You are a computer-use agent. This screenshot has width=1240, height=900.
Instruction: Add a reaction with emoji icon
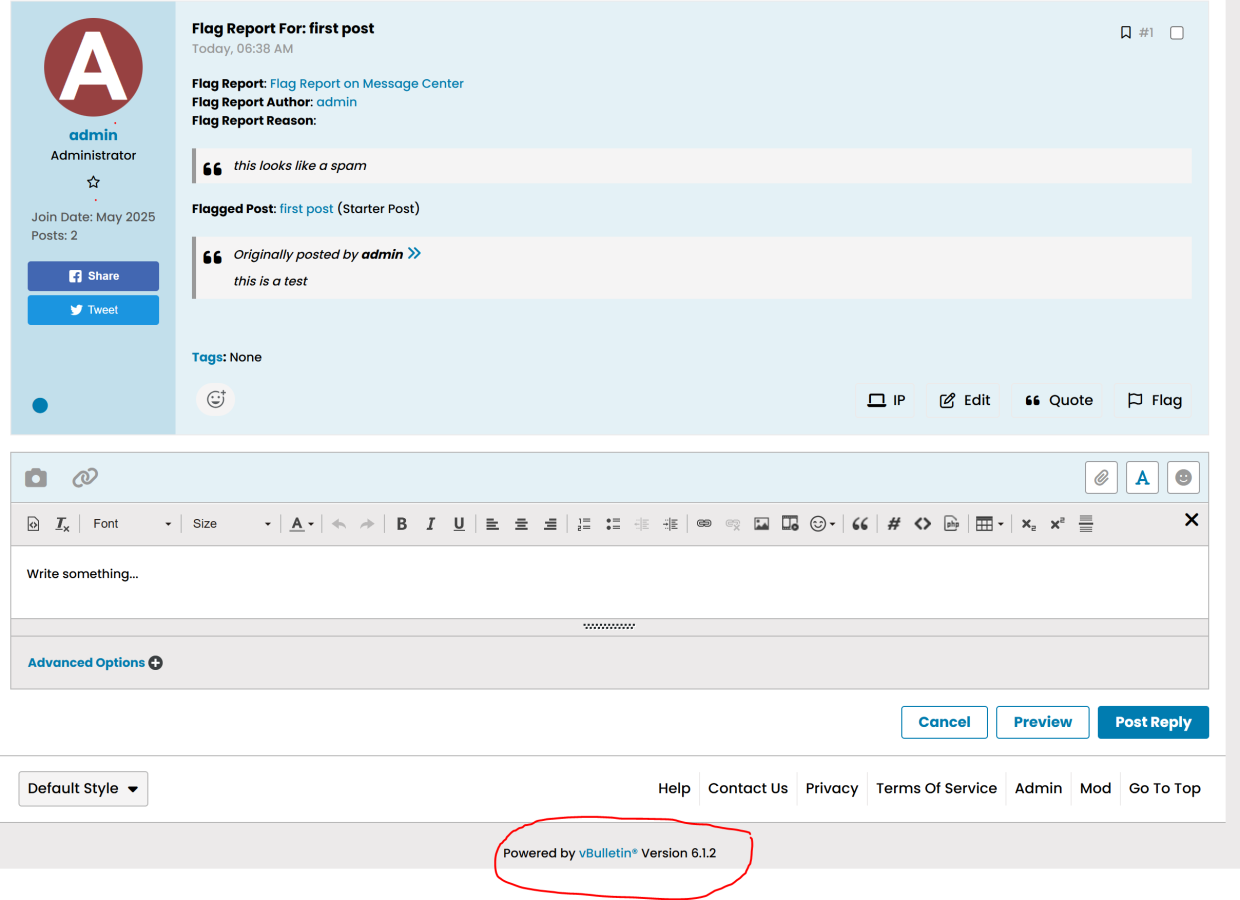[216, 399]
